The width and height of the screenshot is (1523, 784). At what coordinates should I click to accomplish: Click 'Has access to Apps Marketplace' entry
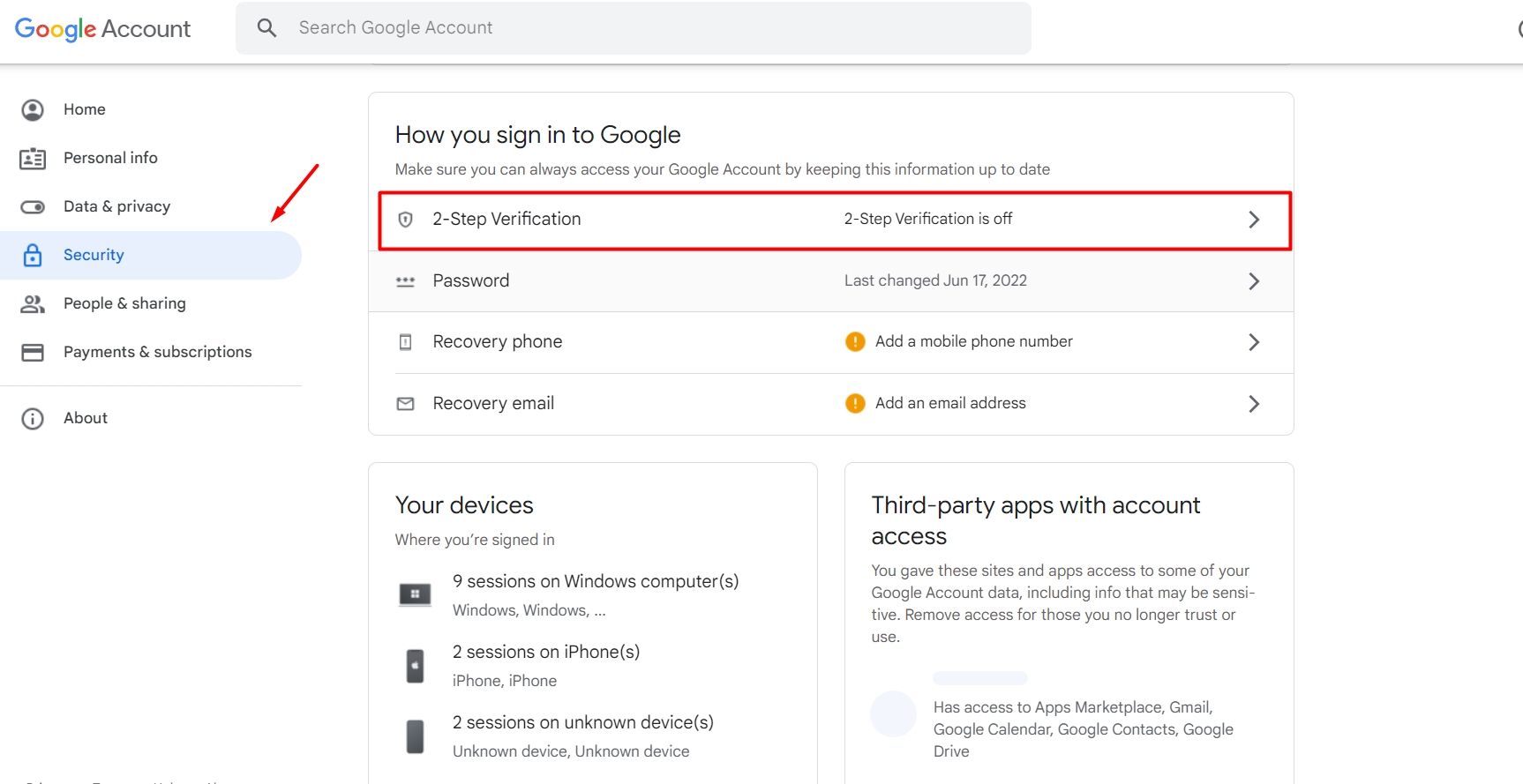(x=1084, y=729)
